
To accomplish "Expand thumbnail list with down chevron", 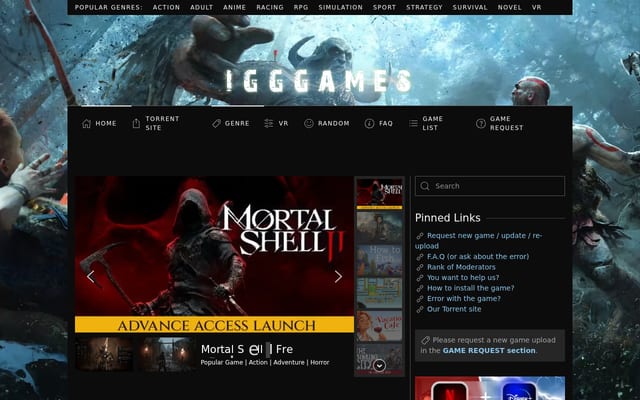I will click(x=379, y=366).
